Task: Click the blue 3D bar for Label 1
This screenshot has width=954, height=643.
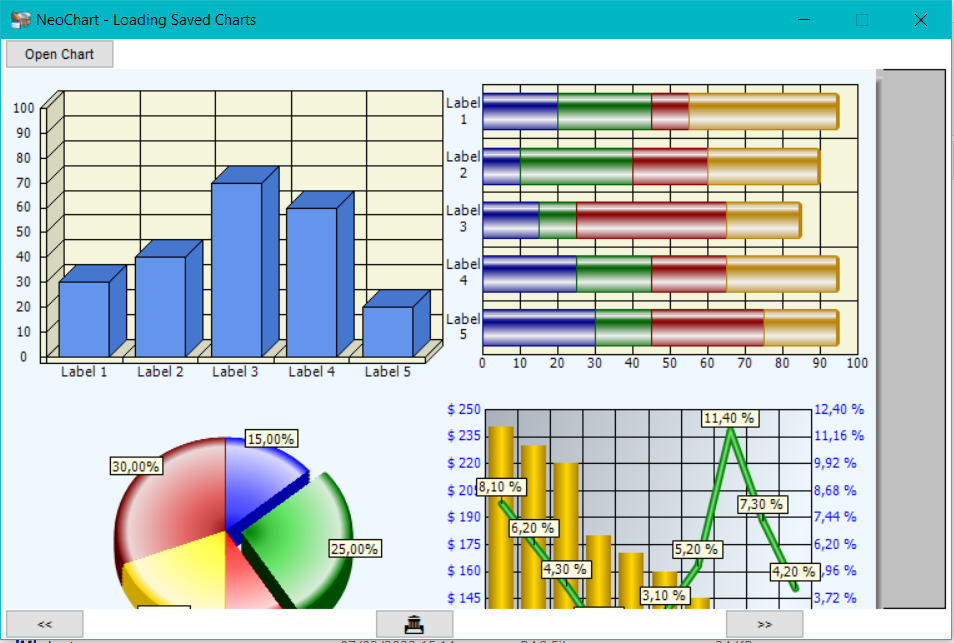Action: 84,319
